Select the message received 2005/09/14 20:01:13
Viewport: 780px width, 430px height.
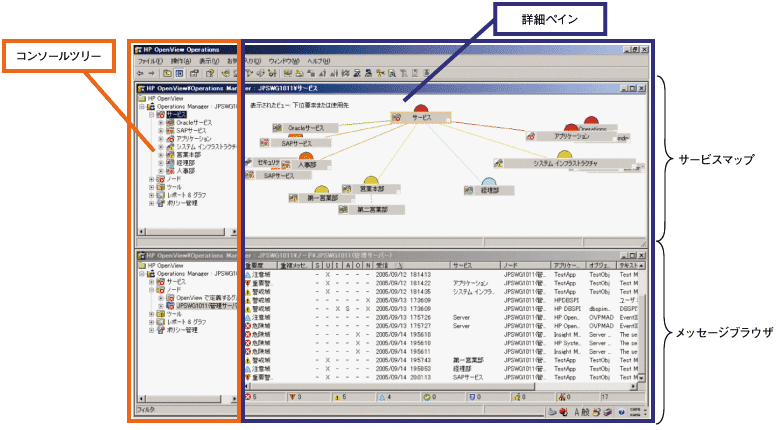[443, 378]
